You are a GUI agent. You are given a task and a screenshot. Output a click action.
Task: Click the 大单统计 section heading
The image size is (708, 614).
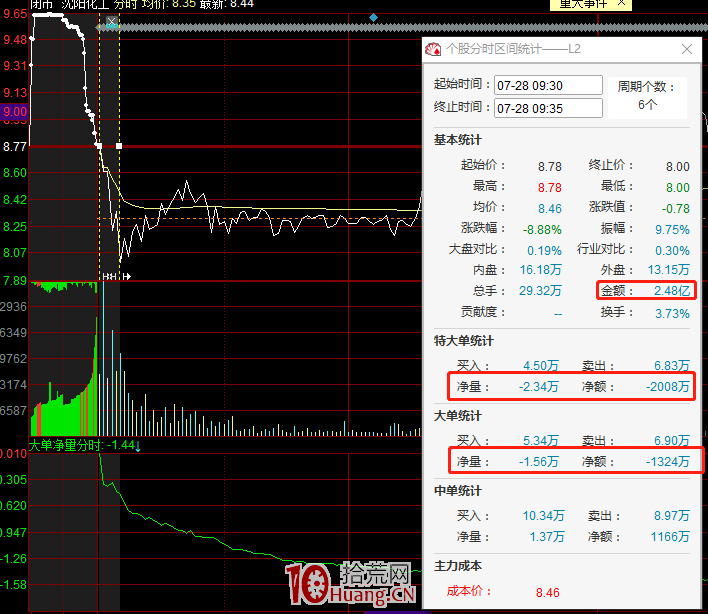pyautogui.click(x=457, y=416)
